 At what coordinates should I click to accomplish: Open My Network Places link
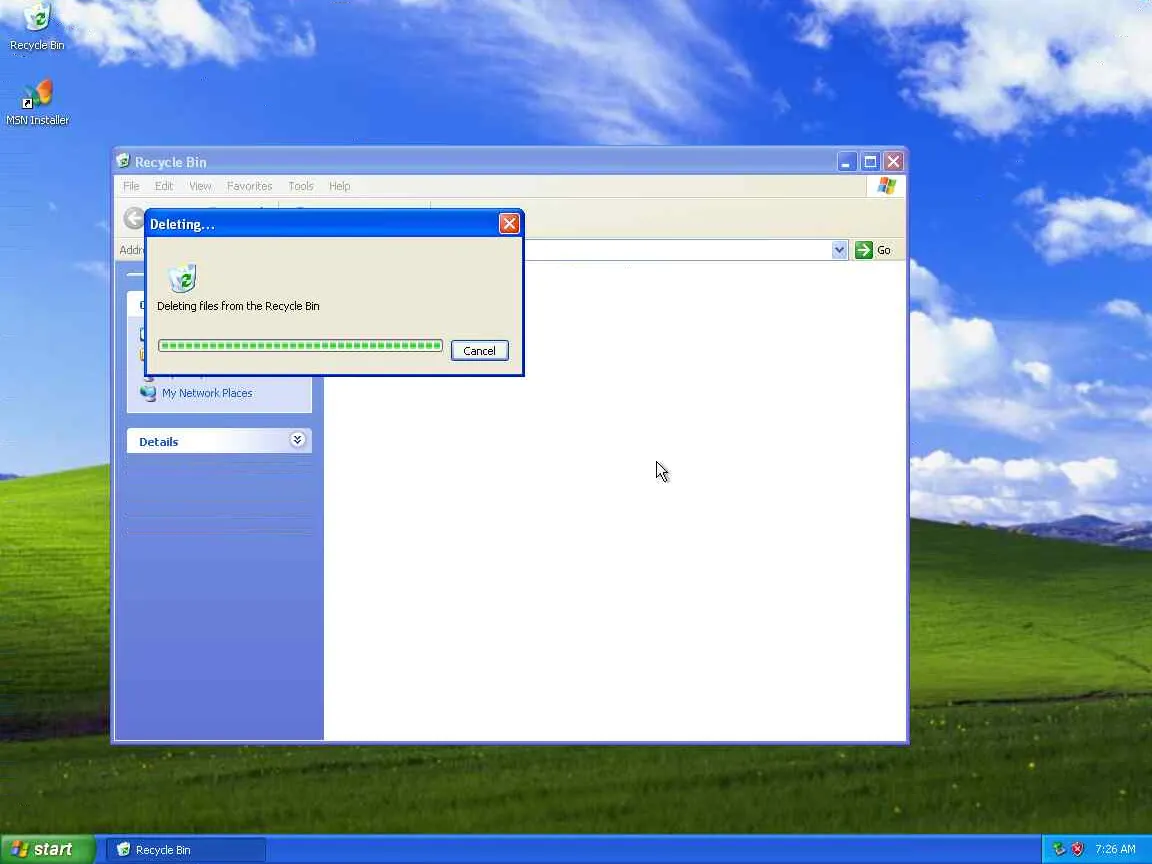tap(207, 393)
